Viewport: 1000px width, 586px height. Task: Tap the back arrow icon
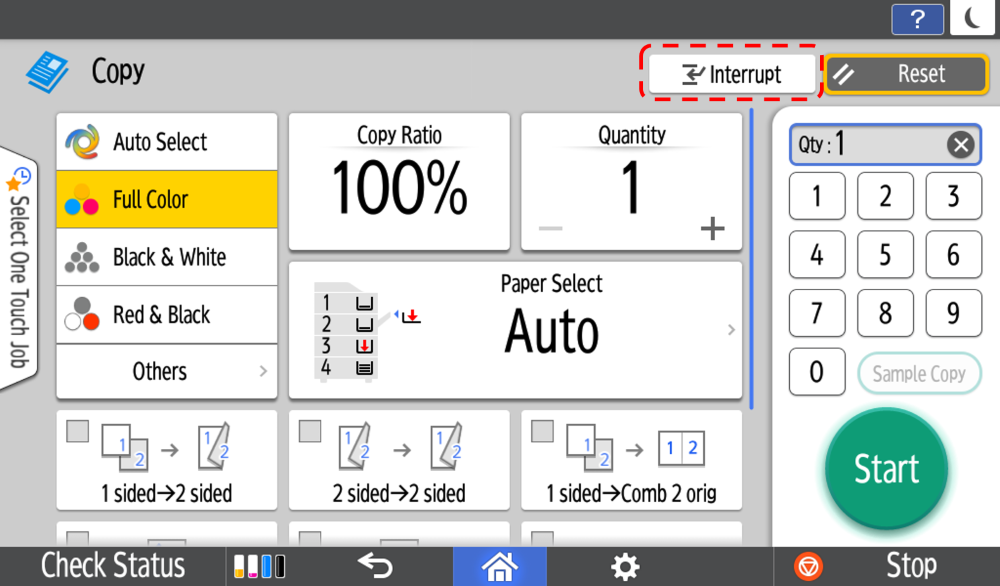point(375,566)
